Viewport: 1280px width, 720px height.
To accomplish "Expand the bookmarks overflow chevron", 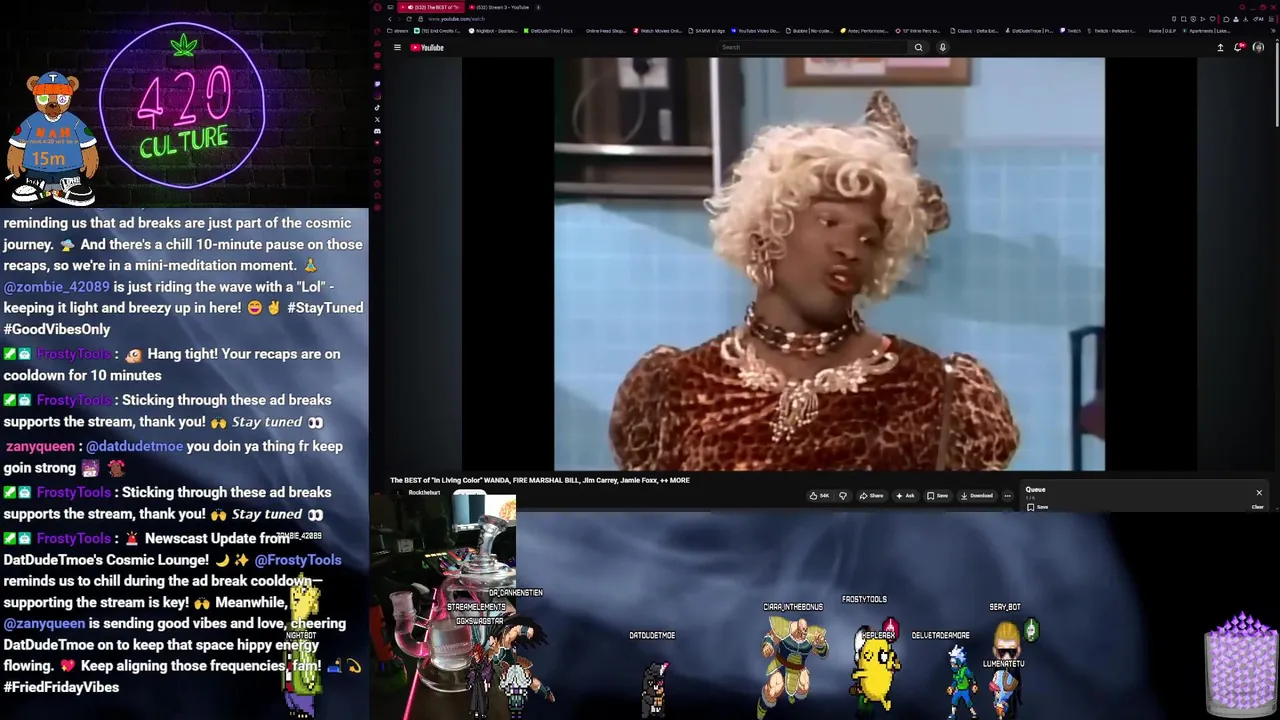I will tap(1273, 31).
